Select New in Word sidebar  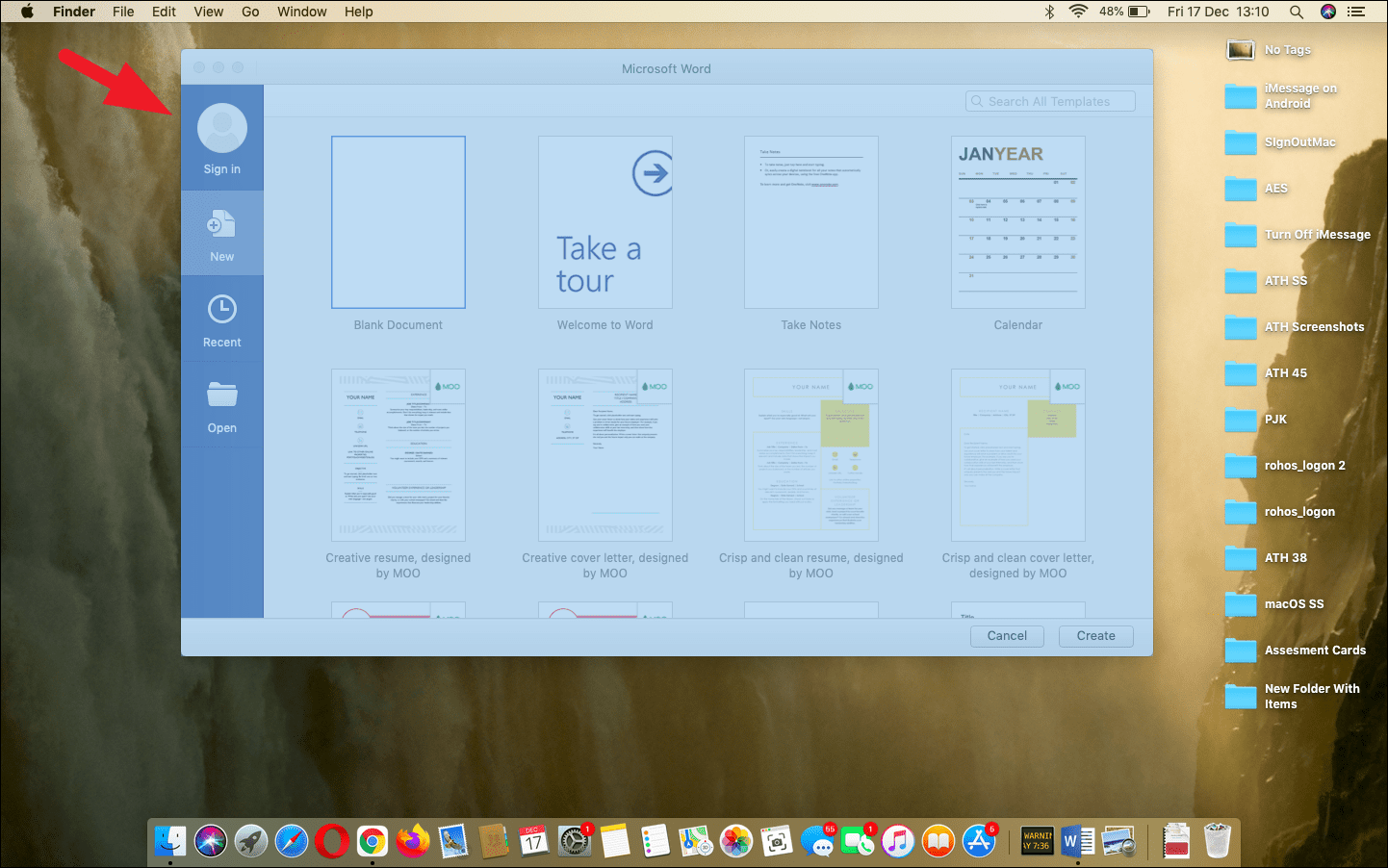tap(222, 234)
